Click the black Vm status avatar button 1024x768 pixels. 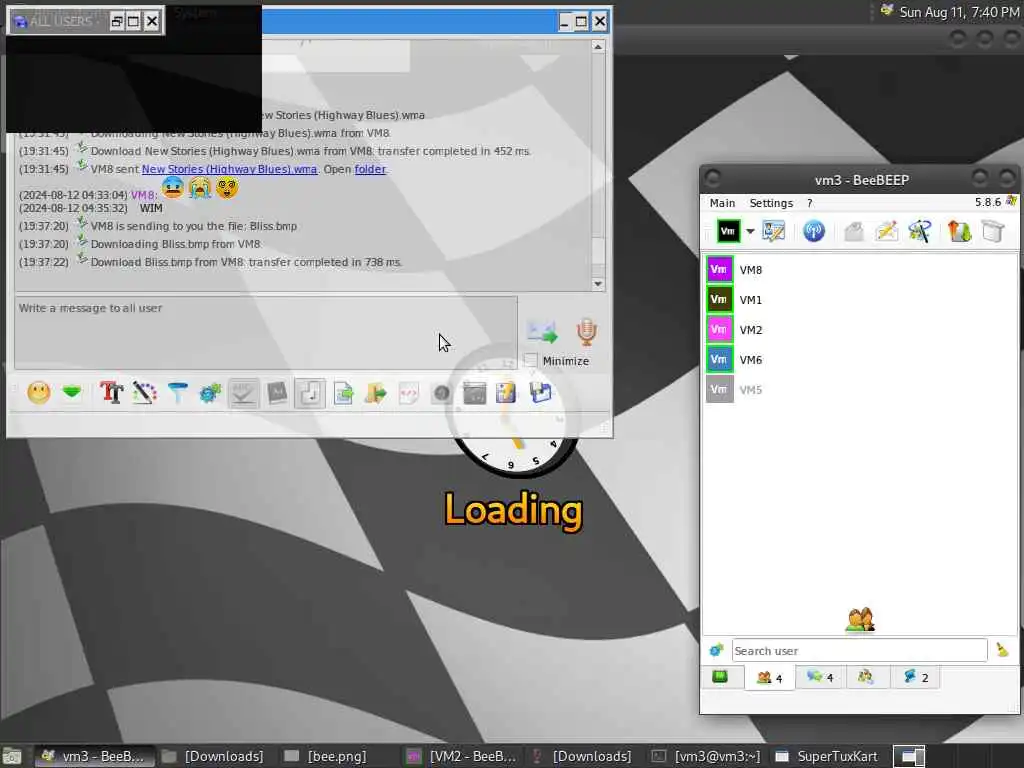point(728,231)
